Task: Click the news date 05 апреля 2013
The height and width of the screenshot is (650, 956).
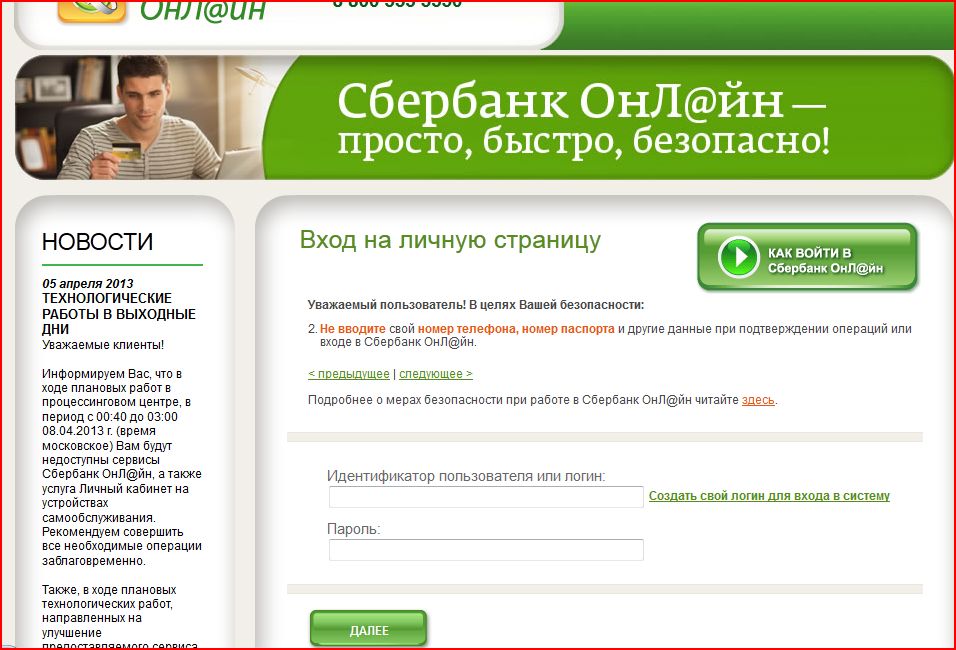Action: pyautogui.click(x=87, y=284)
